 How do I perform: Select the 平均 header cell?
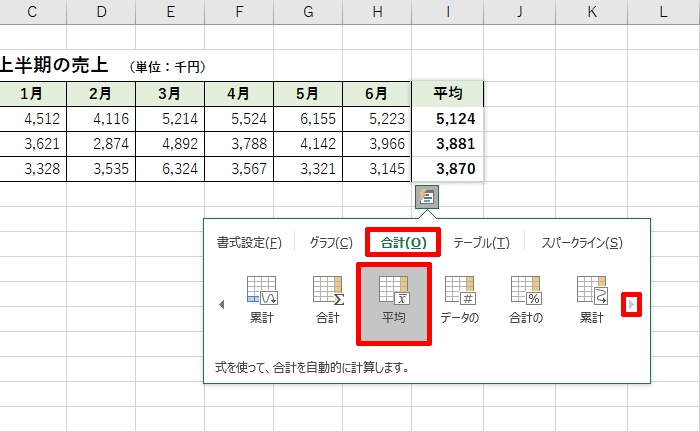[447, 94]
